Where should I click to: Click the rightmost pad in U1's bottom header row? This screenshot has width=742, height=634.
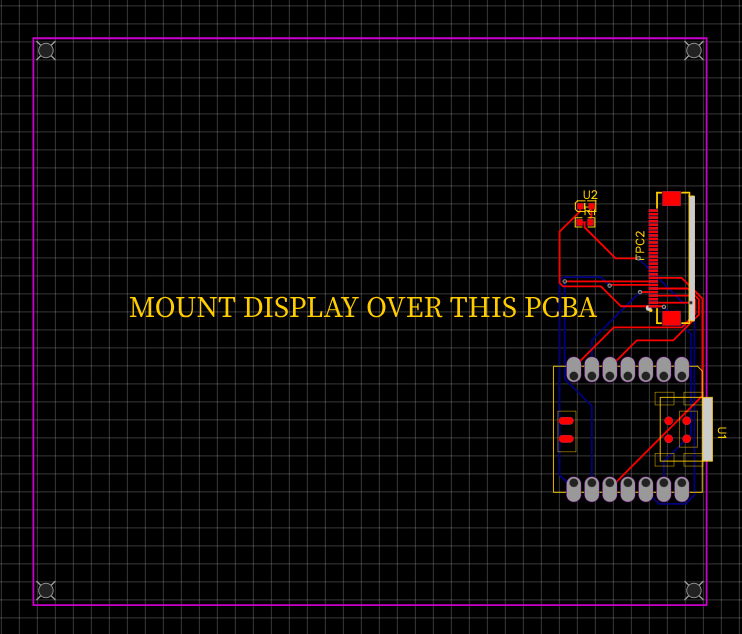(682, 489)
